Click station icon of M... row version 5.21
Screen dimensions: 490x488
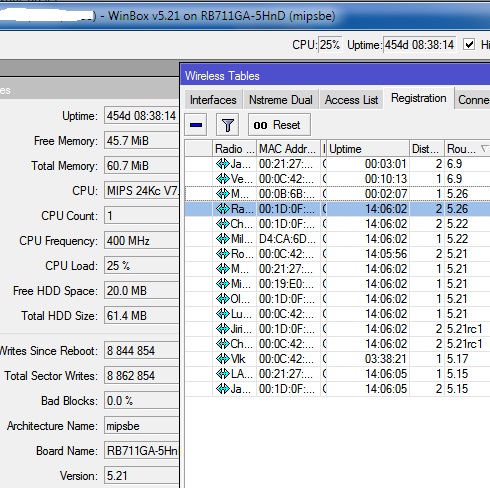(x=222, y=269)
